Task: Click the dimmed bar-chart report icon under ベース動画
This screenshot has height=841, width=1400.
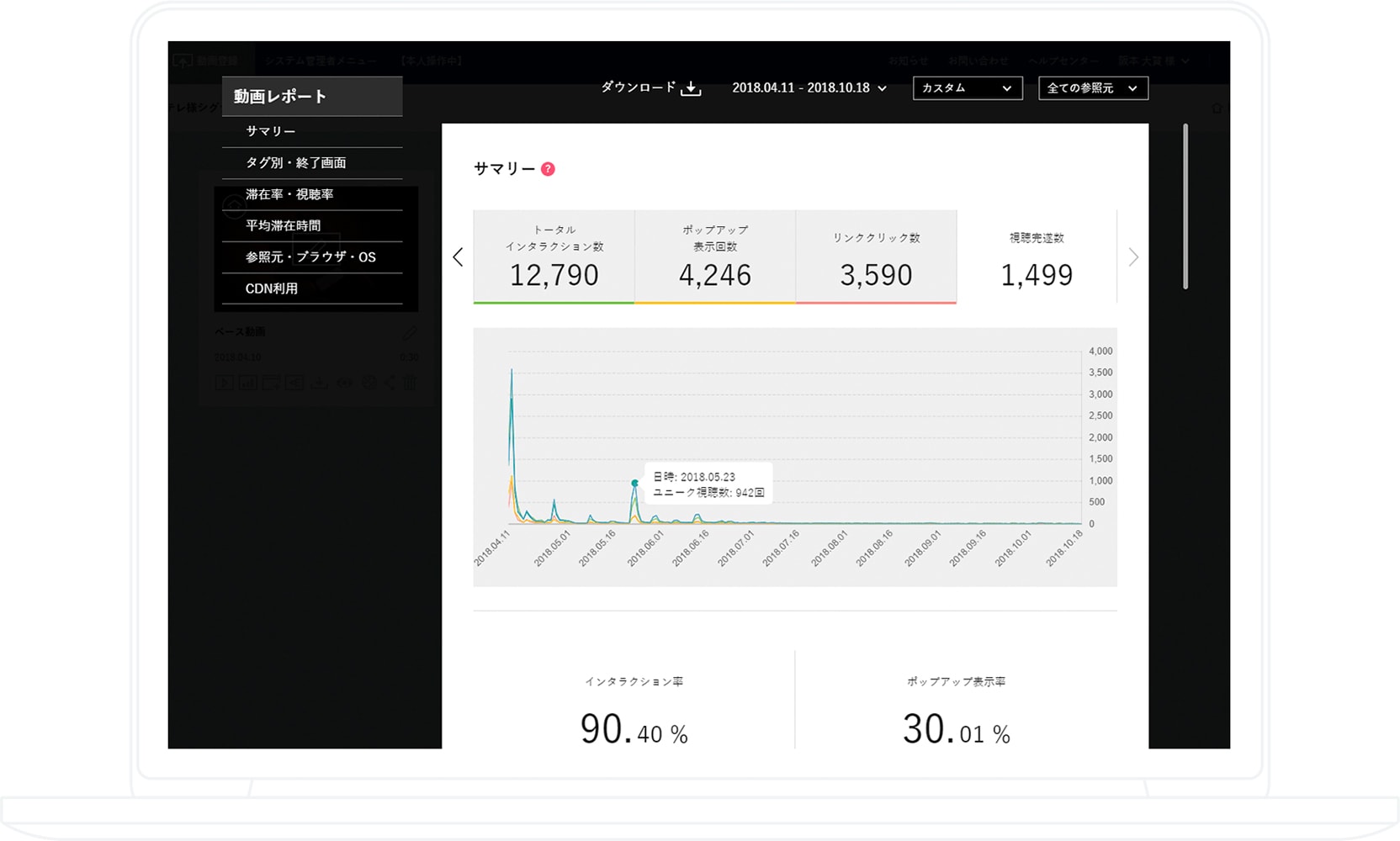Action: click(247, 383)
